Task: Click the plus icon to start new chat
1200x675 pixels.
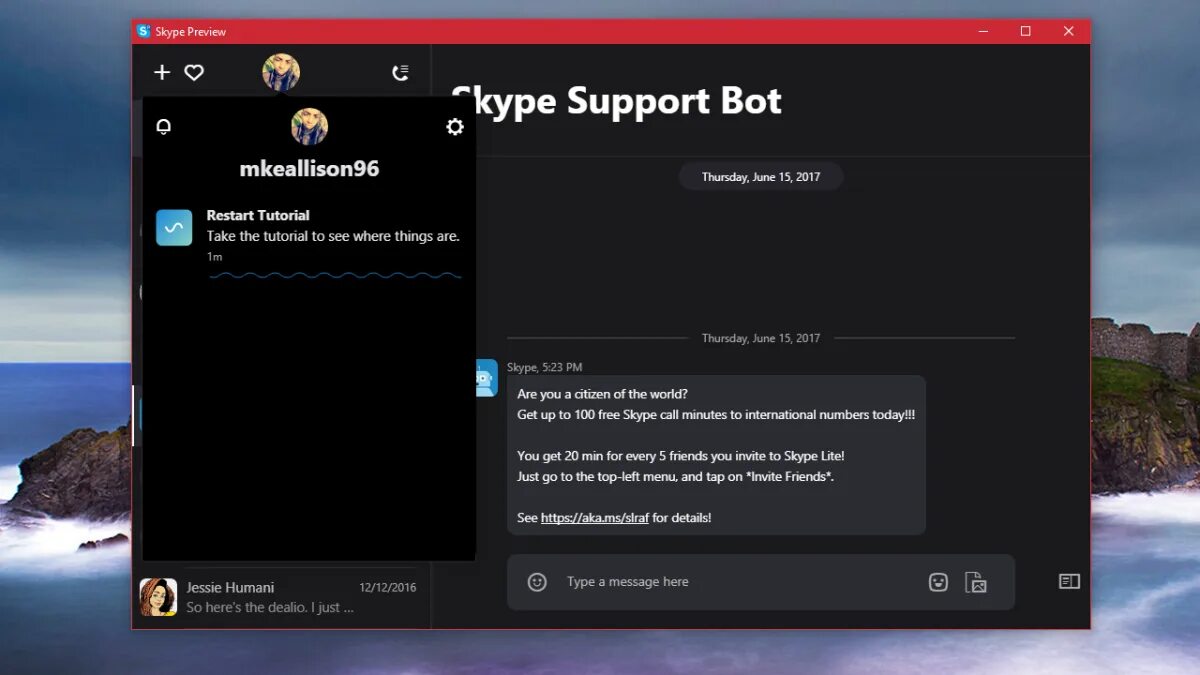Action: (162, 72)
